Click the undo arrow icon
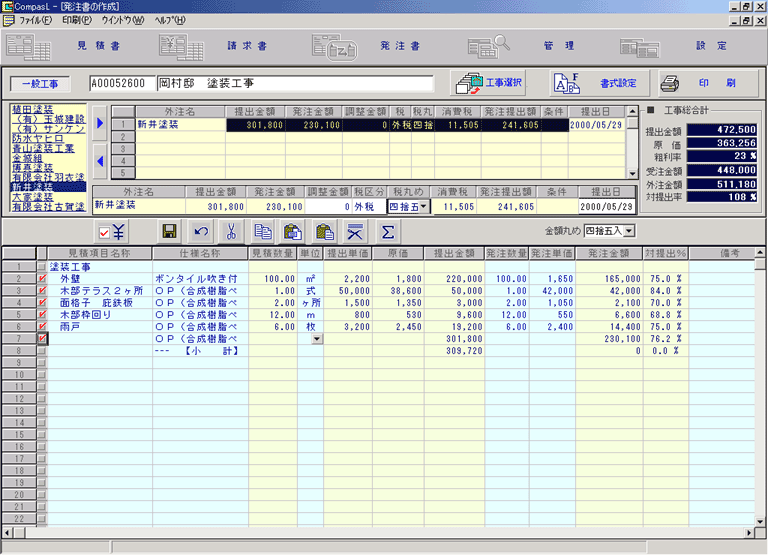Viewport: 768px width, 555px height. click(x=200, y=232)
